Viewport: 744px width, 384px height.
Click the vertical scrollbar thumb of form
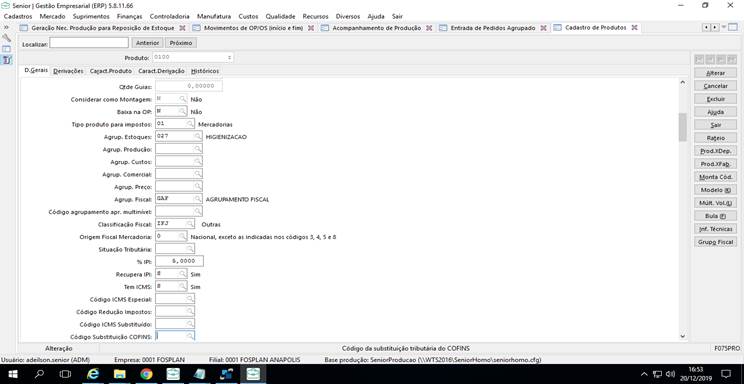[x=683, y=127]
